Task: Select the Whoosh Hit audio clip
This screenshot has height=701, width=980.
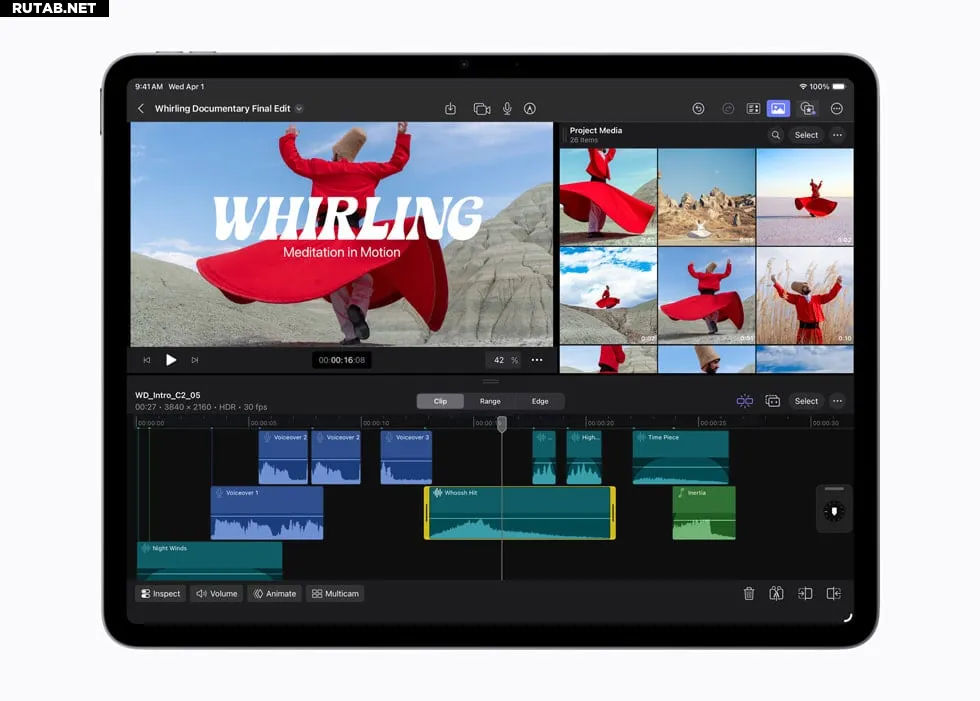Action: (x=519, y=514)
